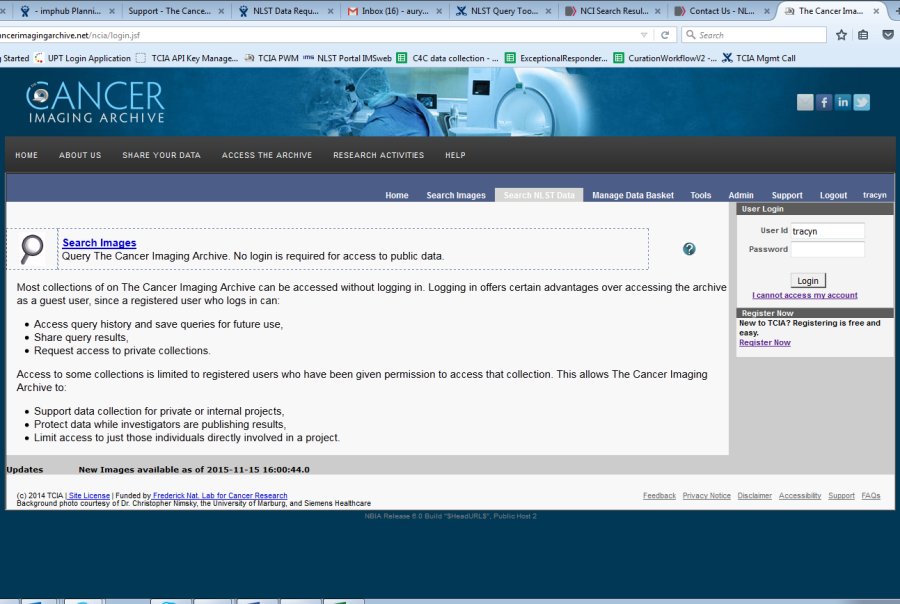Screen dimensions: 900x604
Task: Open the 'TCIA Mgmt Call' bookmark
Action: point(759,58)
